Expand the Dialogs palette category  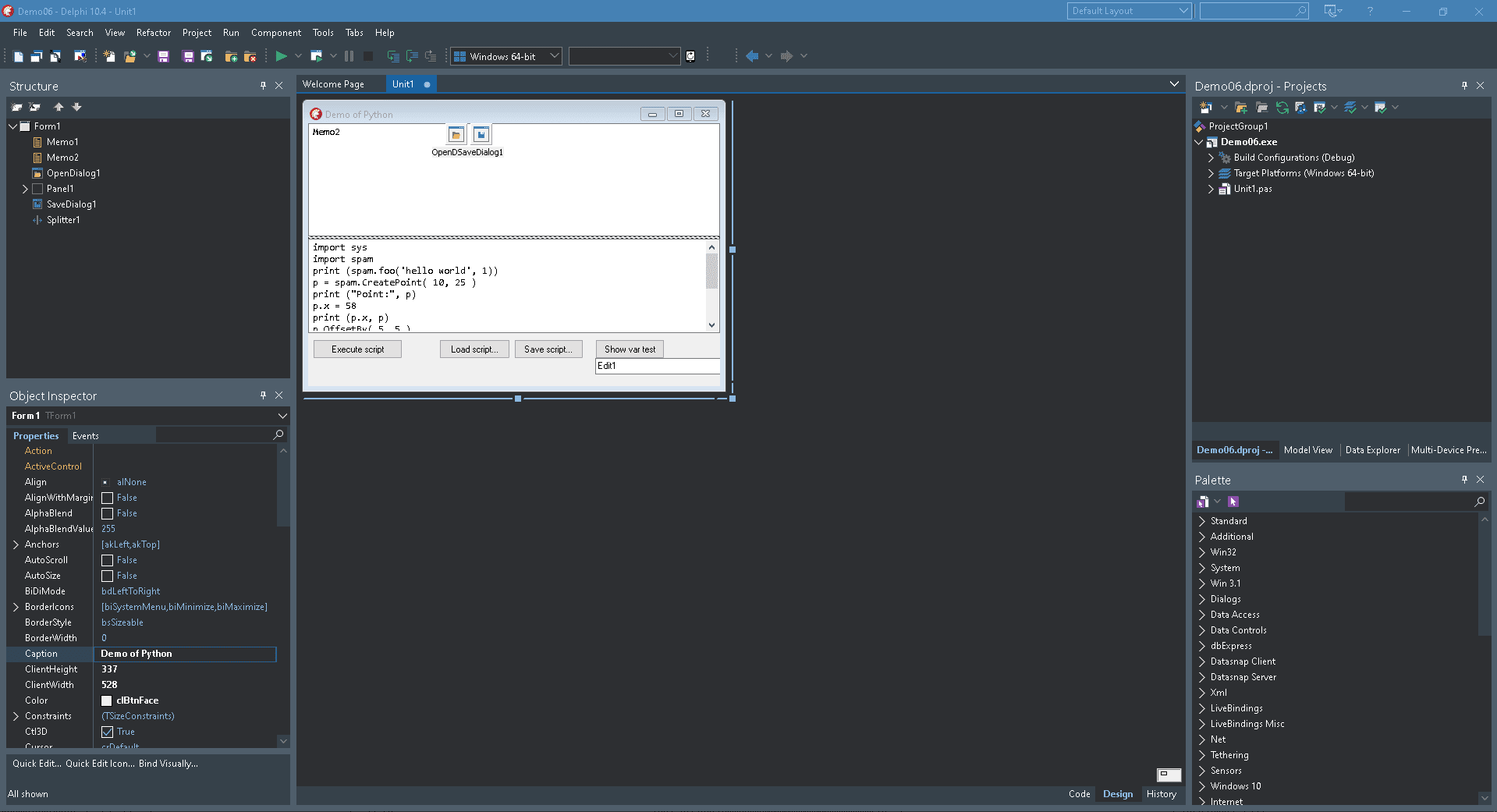coord(1202,599)
